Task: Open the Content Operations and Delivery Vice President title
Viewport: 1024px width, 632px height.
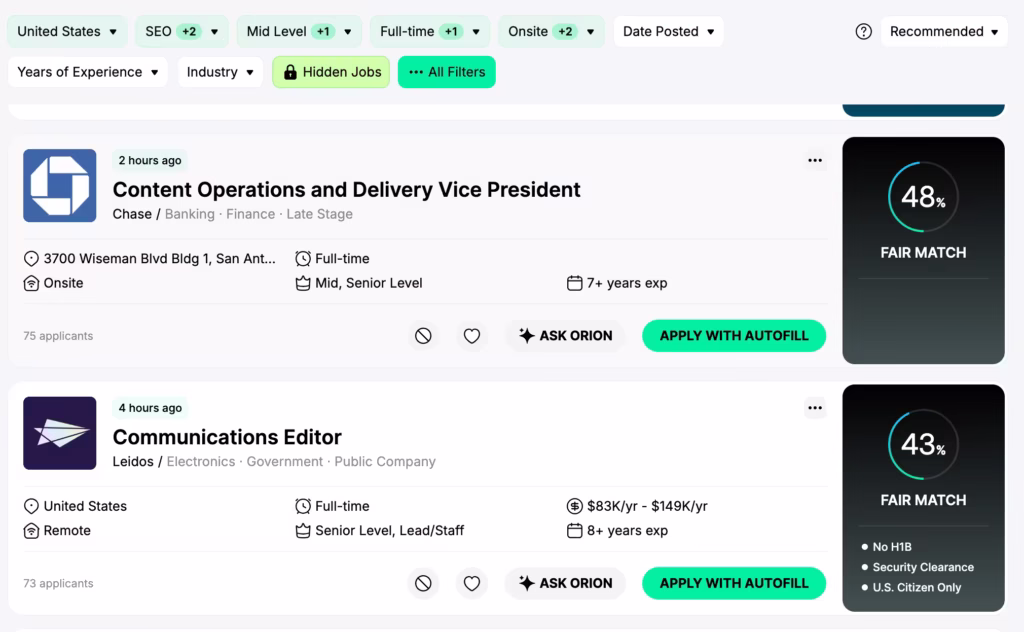Action: click(346, 190)
